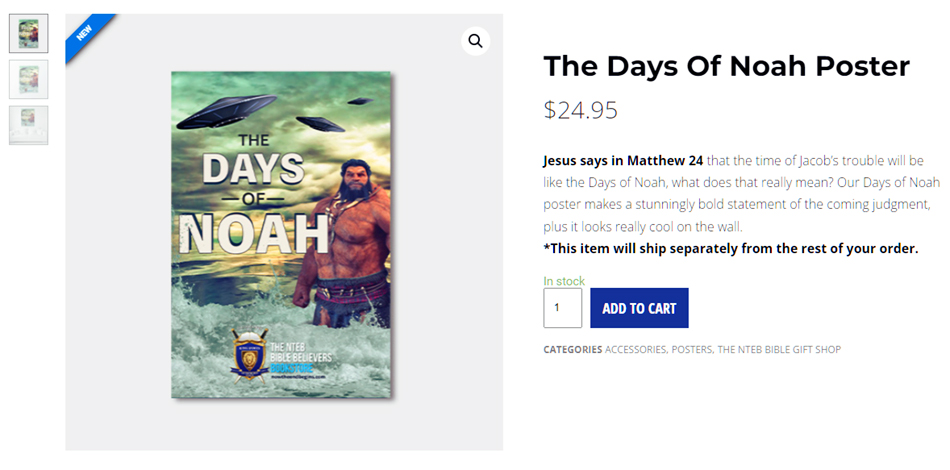Click the green In stock label
950x470 pixels.
click(x=564, y=281)
